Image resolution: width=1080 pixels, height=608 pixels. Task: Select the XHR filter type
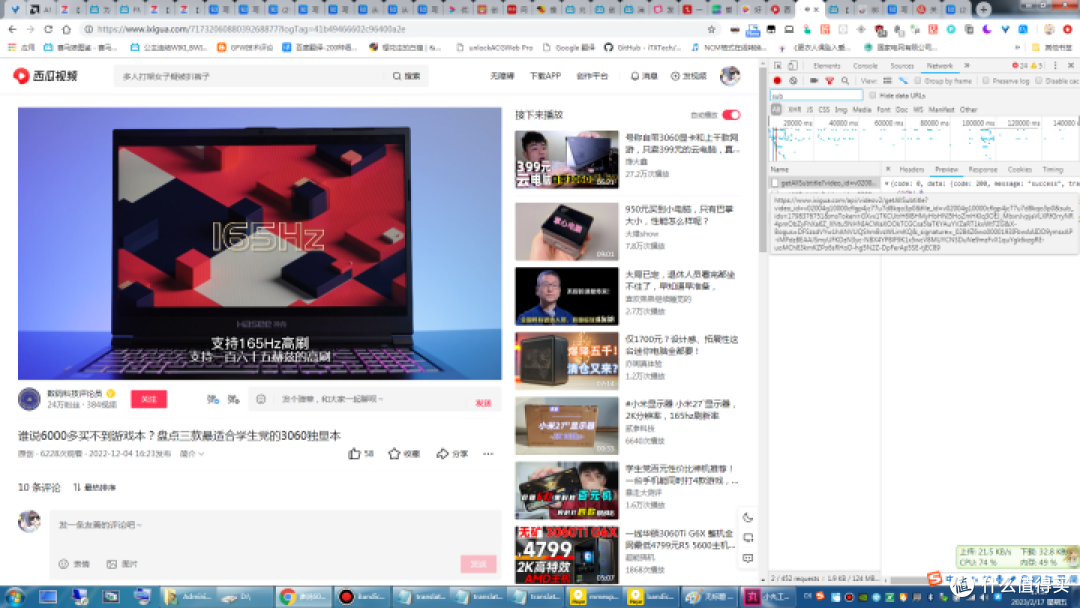pyautogui.click(x=794, y=109)
